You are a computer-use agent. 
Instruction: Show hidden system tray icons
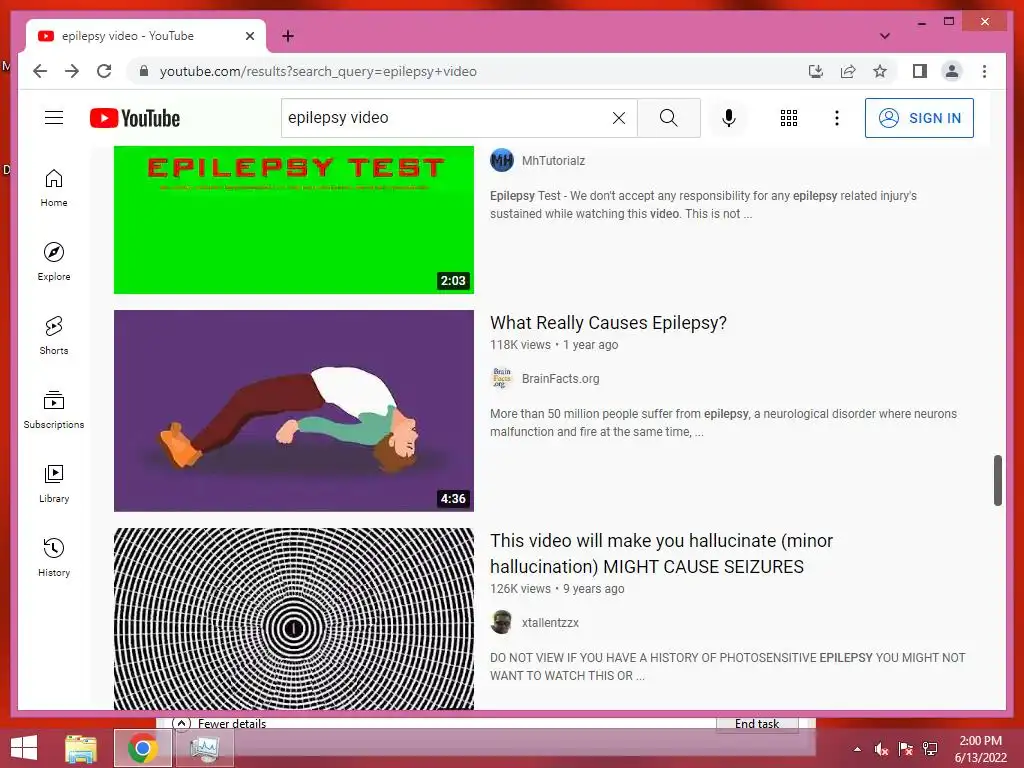click(x=857, y=749)
